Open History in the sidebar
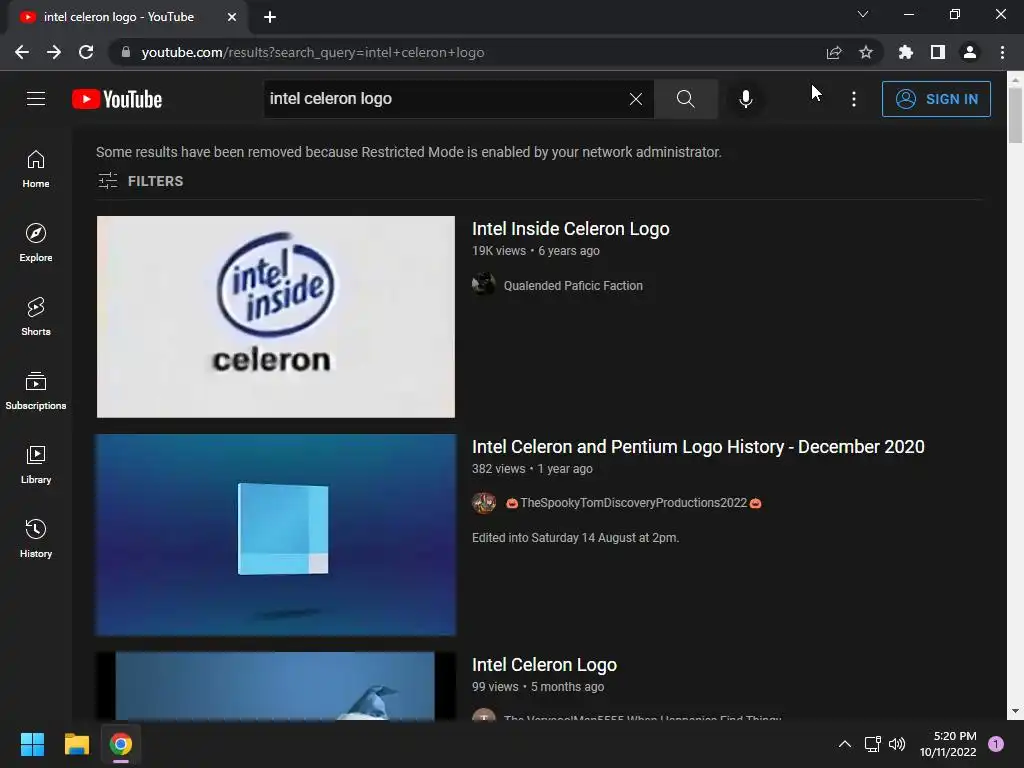 point(36,538)
